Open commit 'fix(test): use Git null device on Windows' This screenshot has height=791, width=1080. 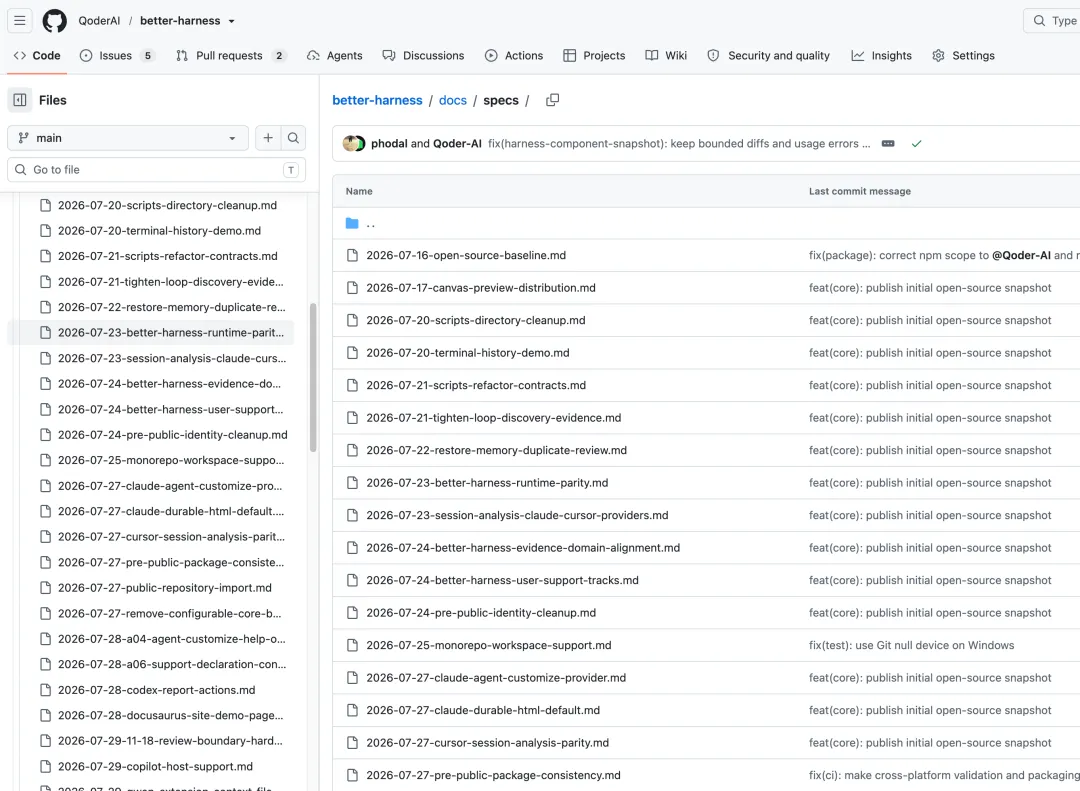pos(911,645)
